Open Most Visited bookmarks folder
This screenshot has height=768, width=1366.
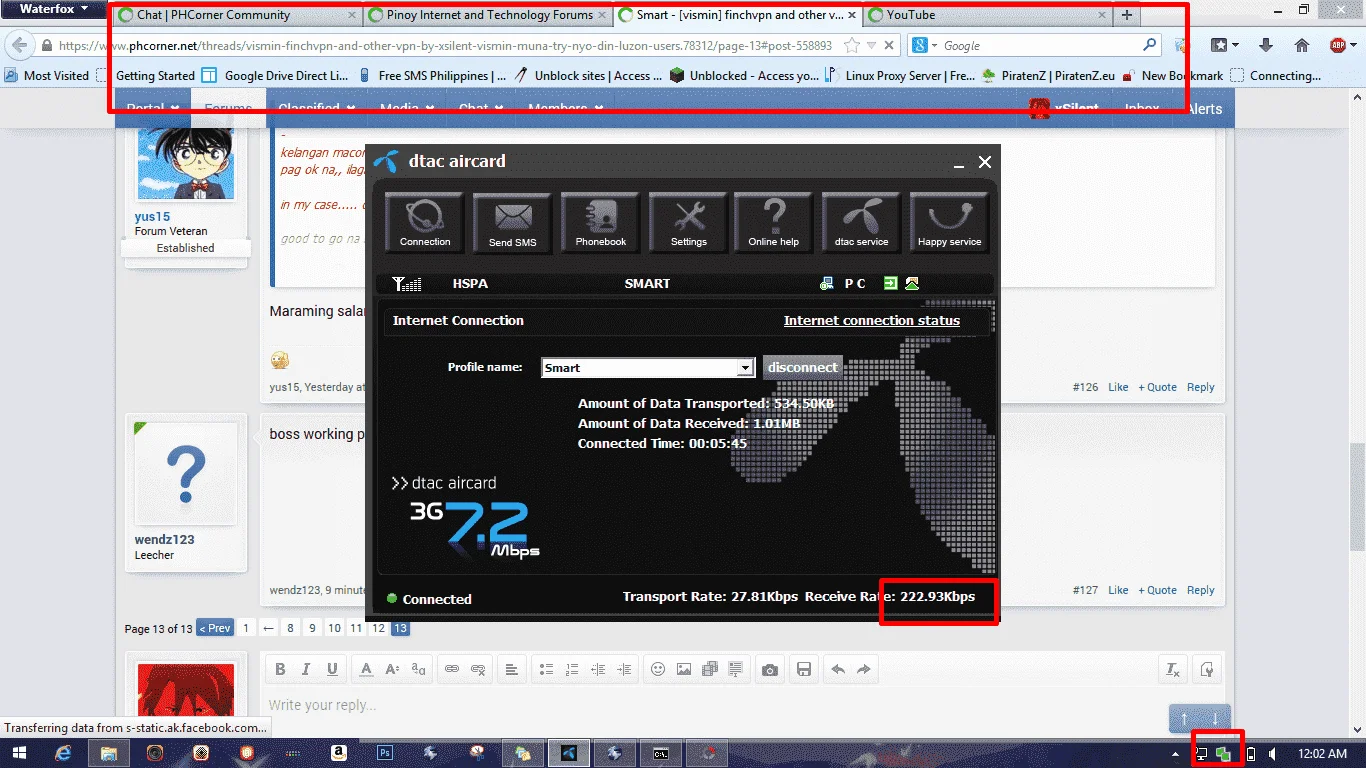click(47, 75)
